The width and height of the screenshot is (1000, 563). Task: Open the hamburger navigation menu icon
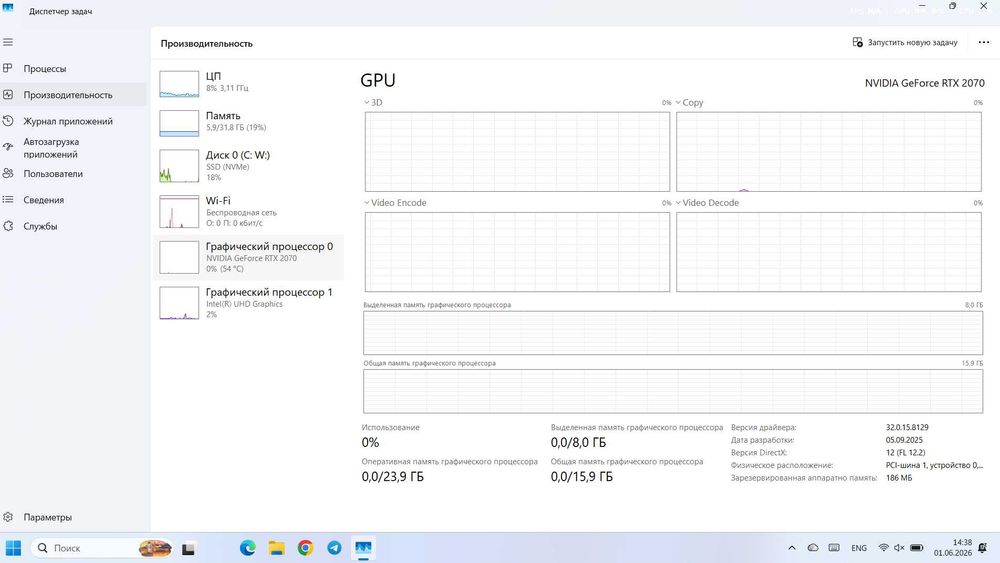[8, 42]
